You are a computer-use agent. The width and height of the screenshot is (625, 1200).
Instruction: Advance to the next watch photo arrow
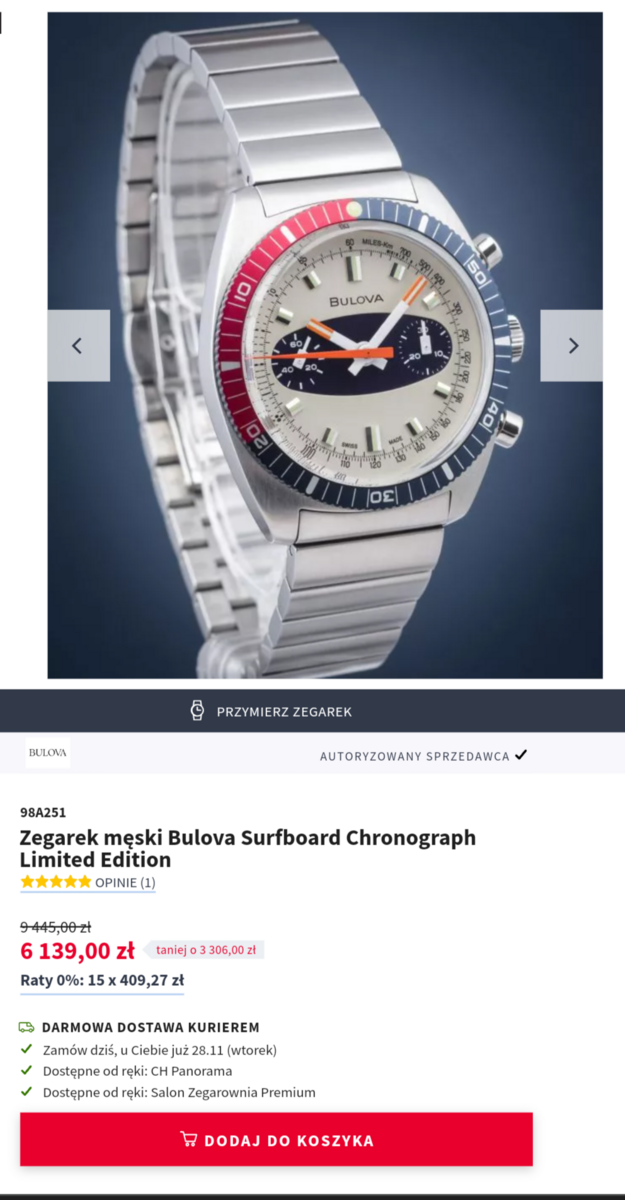click(x=572, y=345)
